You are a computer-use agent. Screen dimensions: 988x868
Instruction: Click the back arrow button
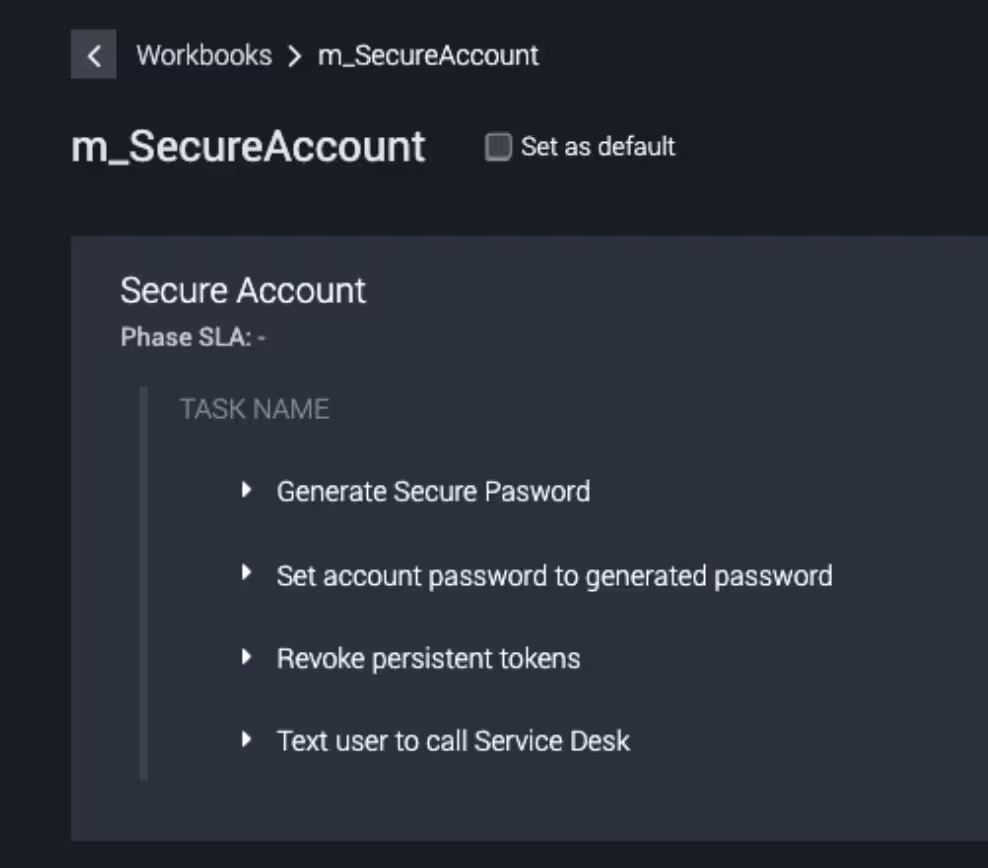(x=93, y=55)
